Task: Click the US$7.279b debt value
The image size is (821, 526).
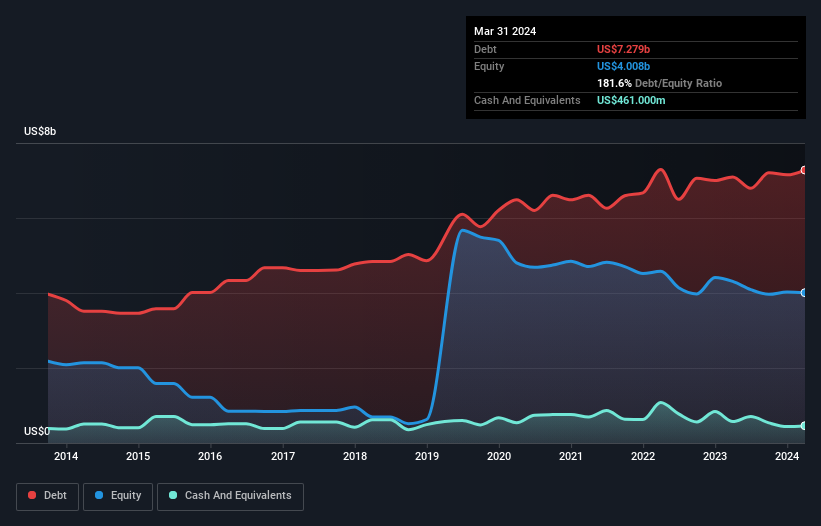Action: pos(623,49)
